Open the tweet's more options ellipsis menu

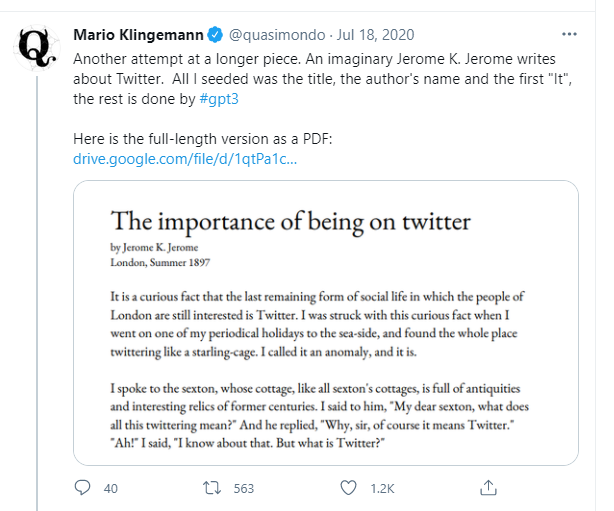pos(570,36)
